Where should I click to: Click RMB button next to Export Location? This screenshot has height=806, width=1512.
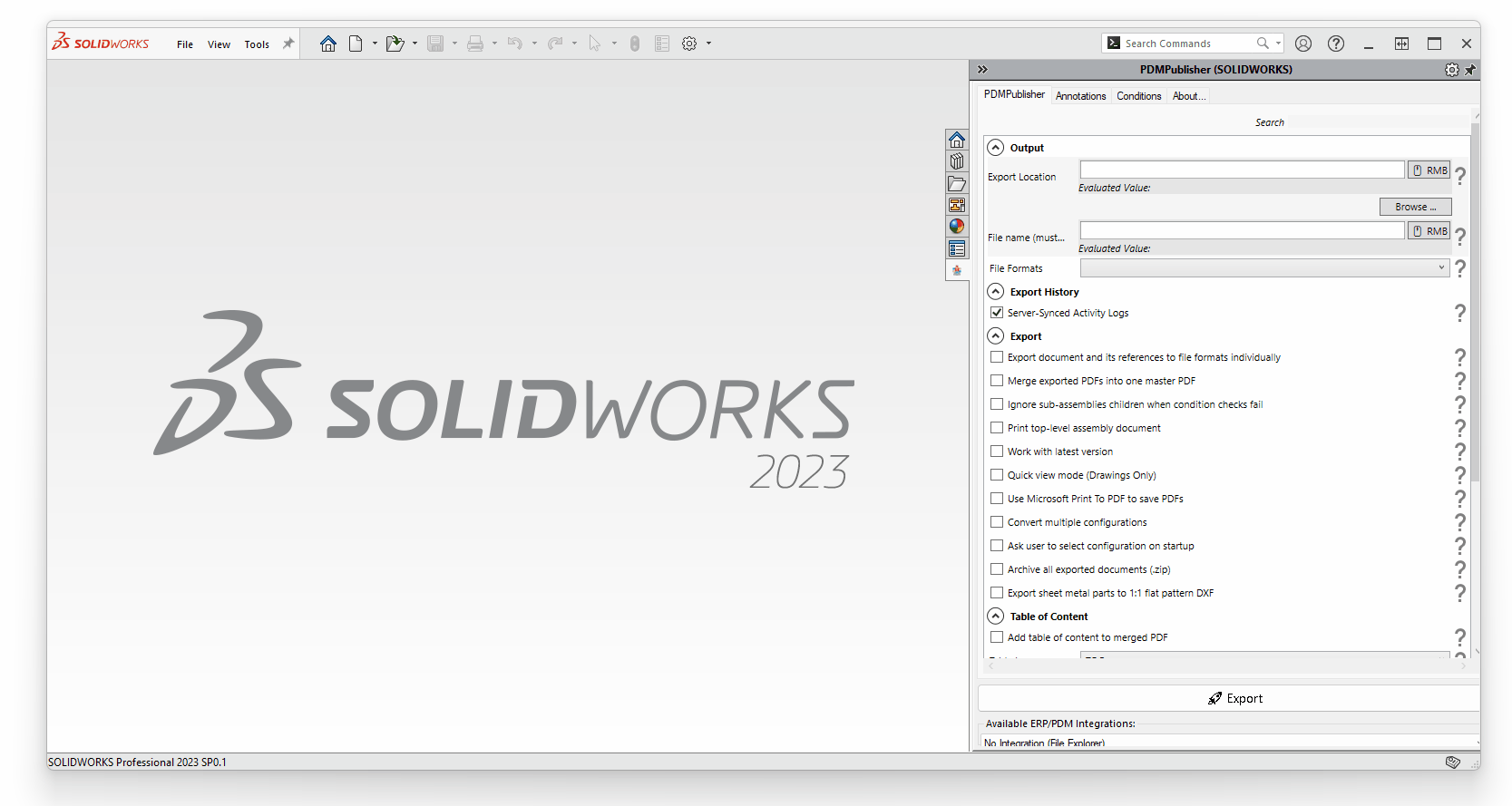[1429, 170]
